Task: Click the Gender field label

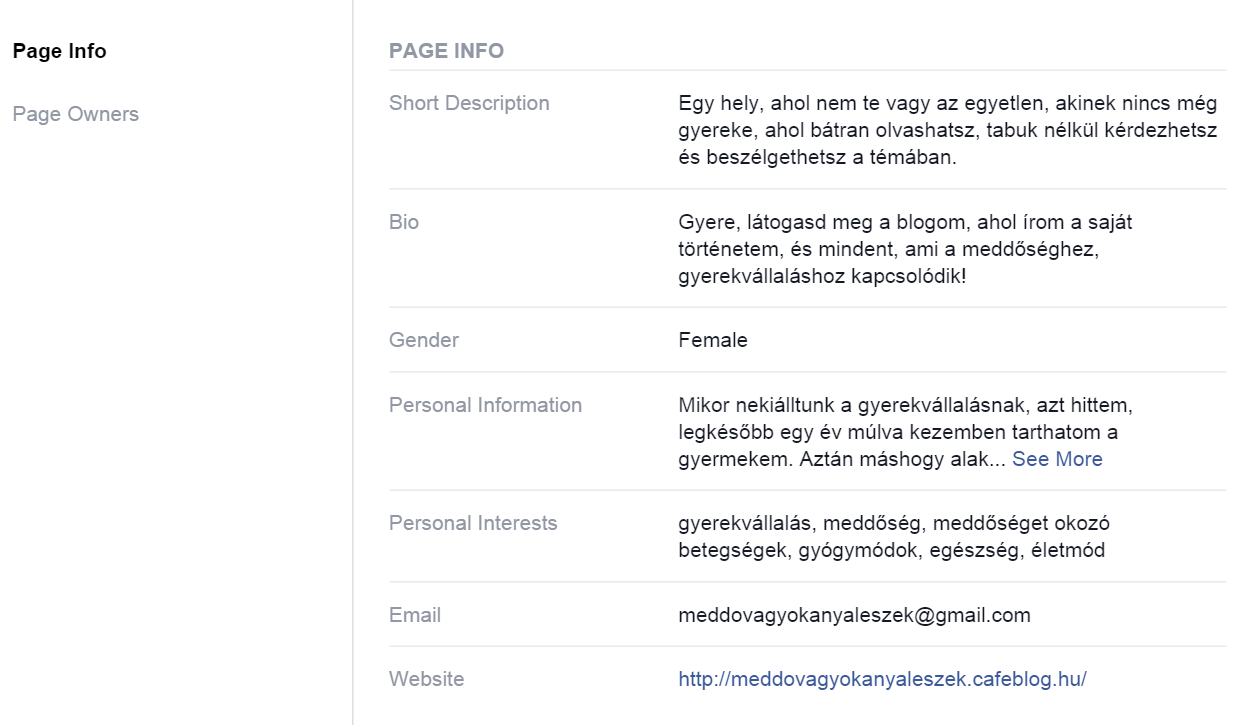Action: coord(424,340)
